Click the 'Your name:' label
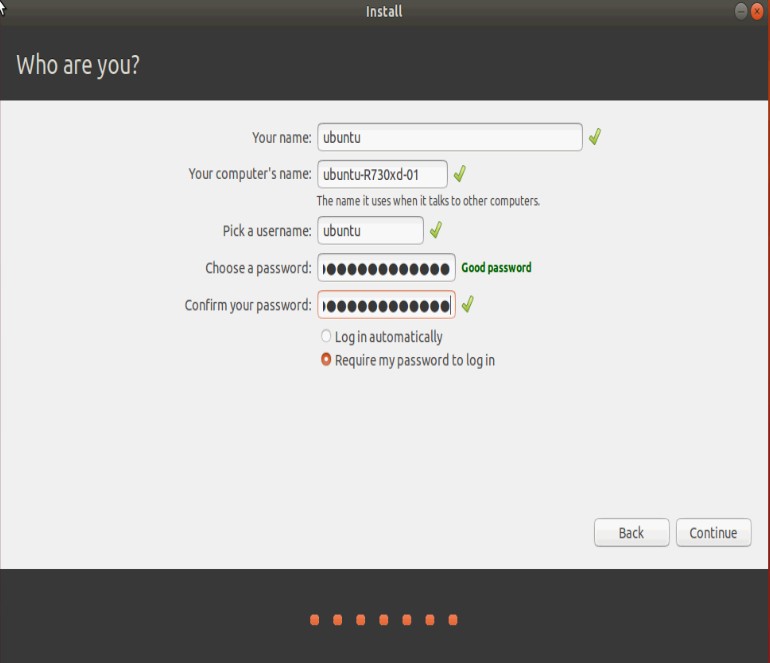The image size is (770, 663). [281, 138]
